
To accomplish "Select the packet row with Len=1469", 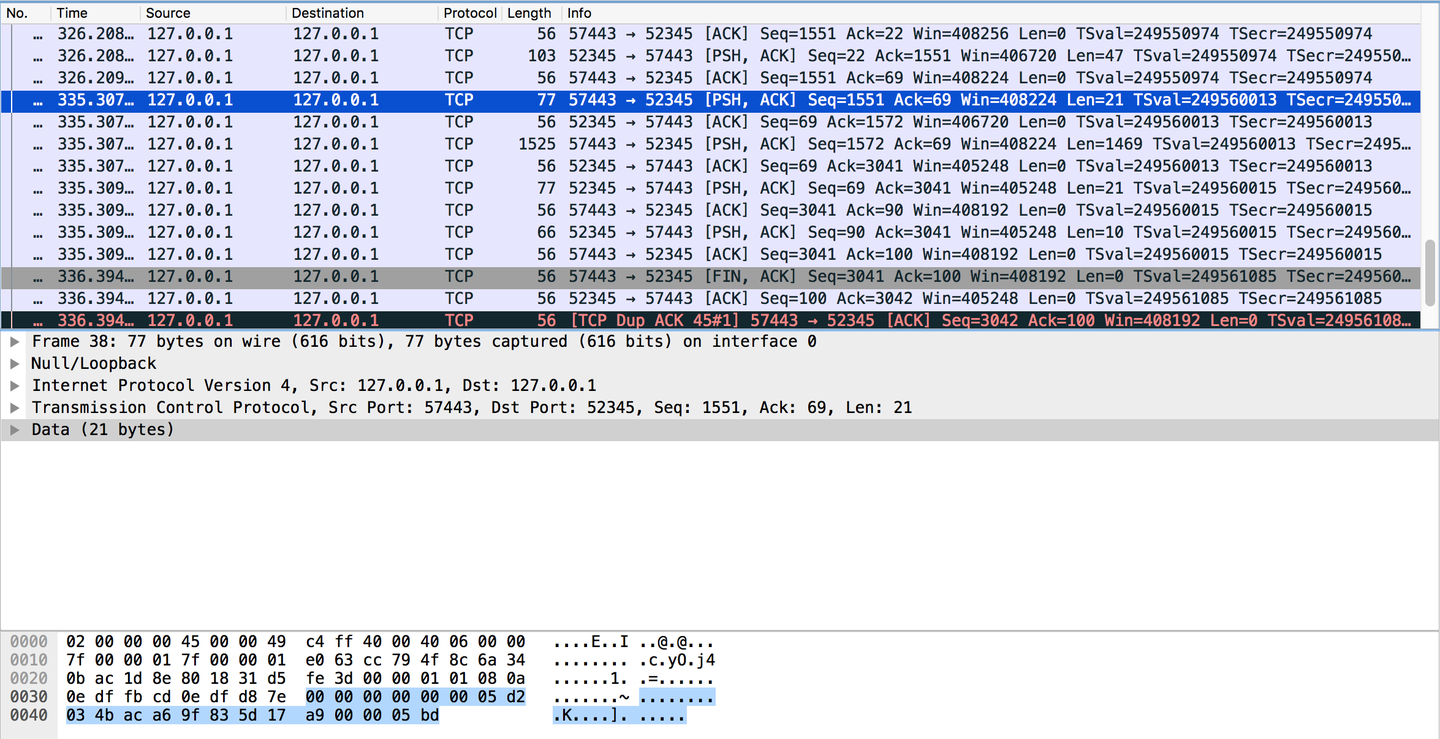I will pyautogui.click(x=710, y=144).
